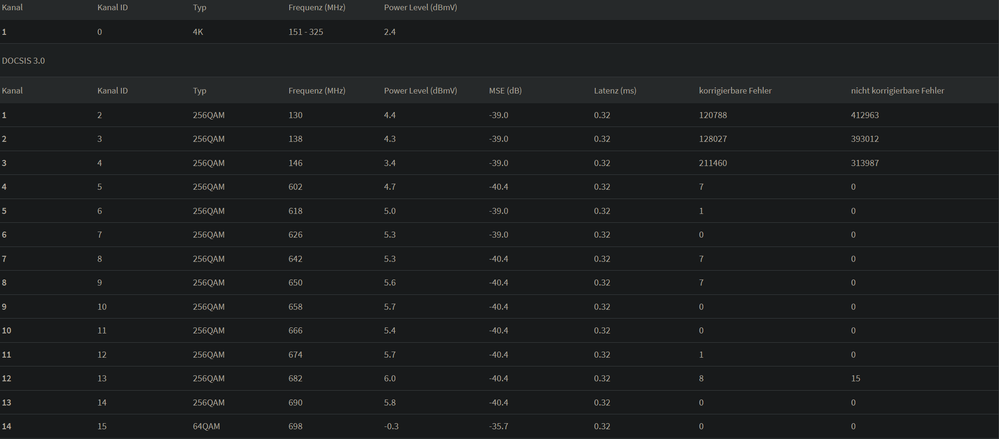Click the "4K" type cell

[x=198, y=32]
